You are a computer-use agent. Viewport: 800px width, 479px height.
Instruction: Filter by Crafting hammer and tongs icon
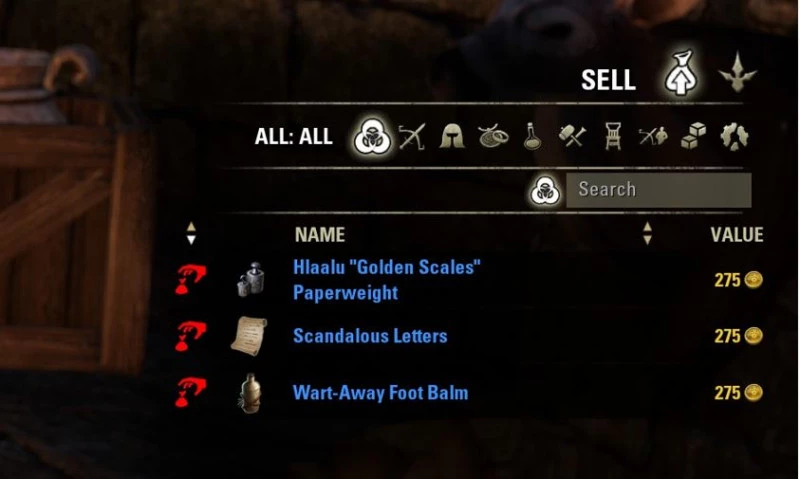pos(572,136)
